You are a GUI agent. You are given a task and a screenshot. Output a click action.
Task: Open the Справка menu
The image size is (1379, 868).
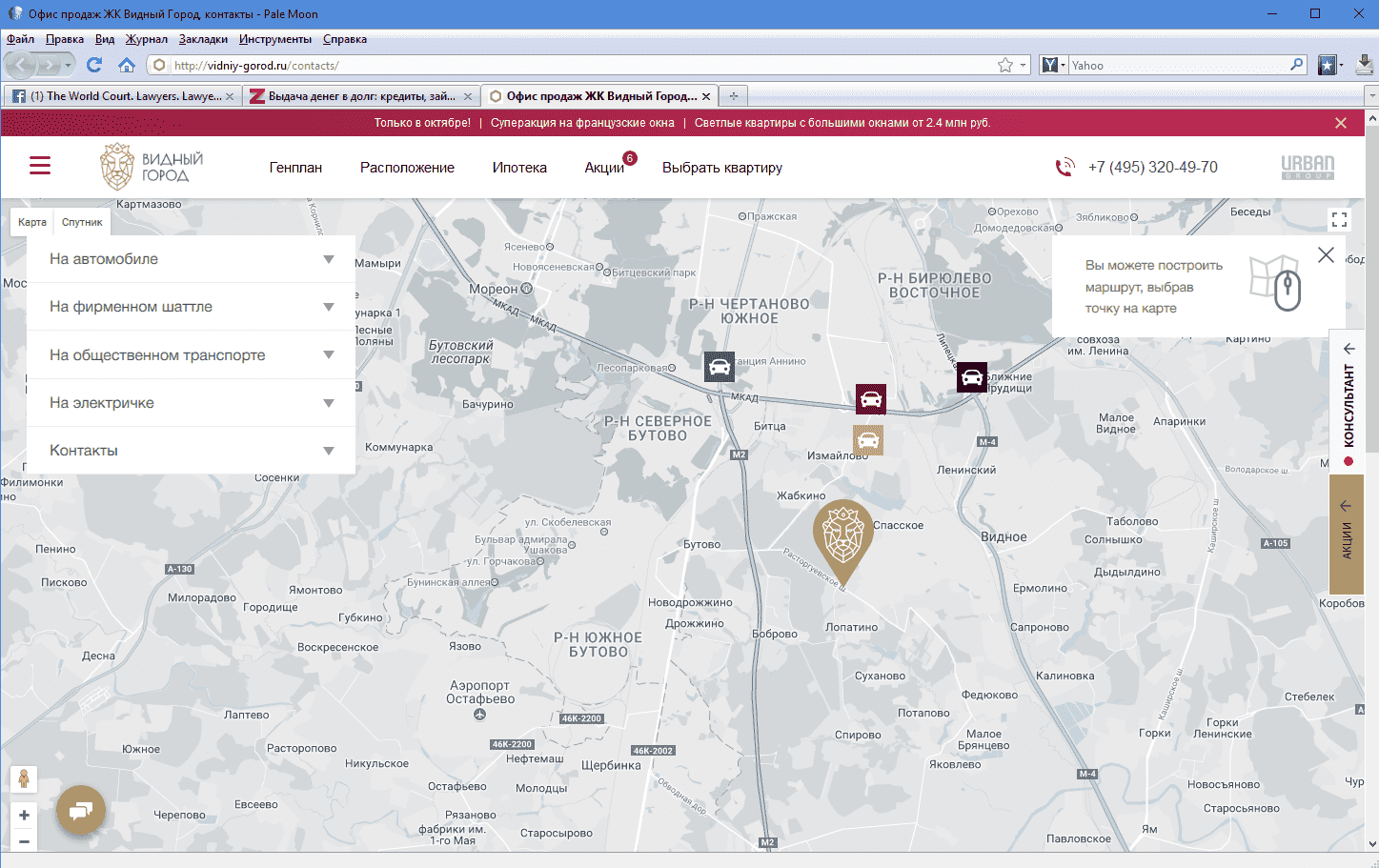(345, 39)
